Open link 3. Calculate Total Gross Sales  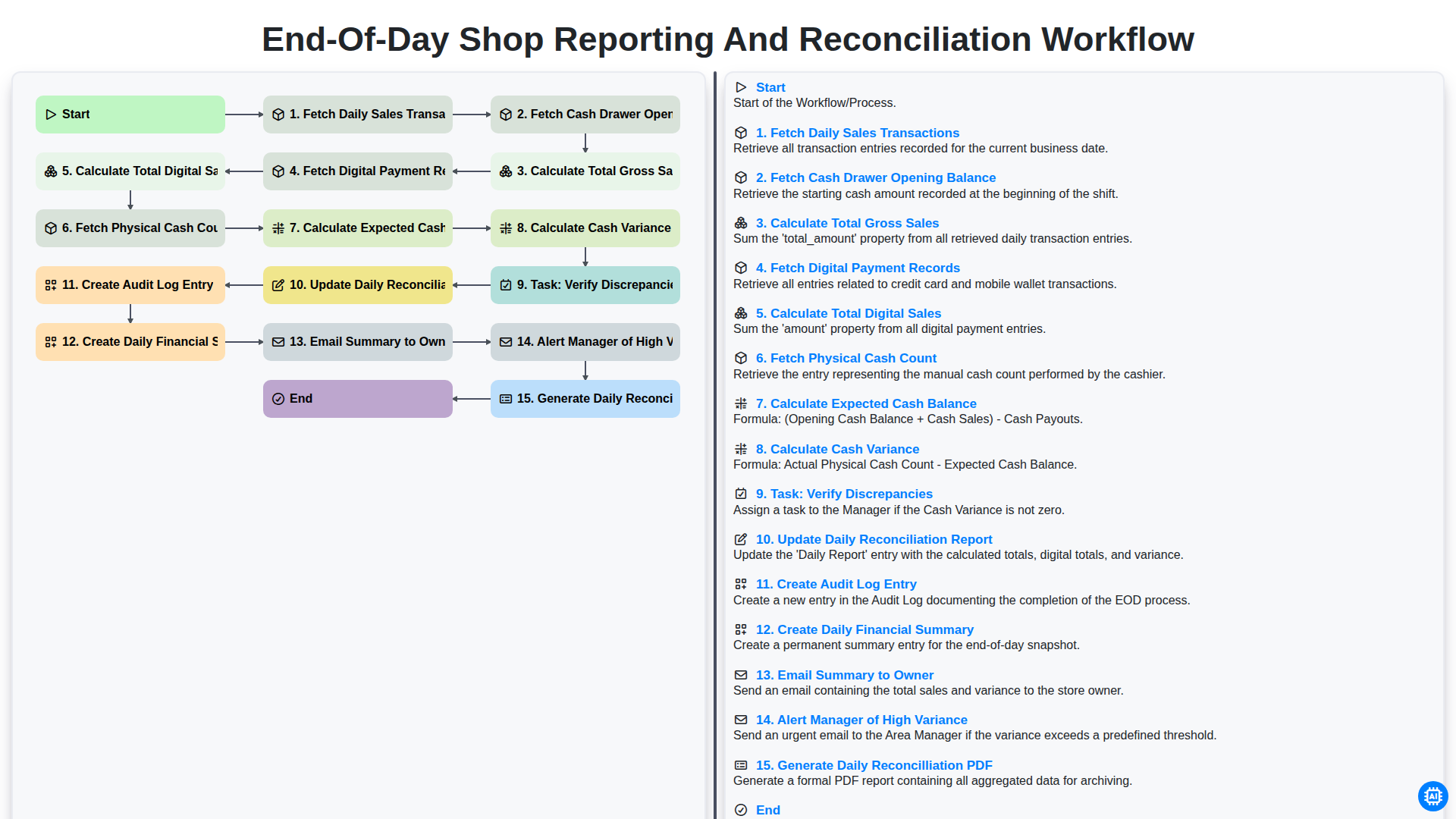pyautogui.click(x=847, y=224)
